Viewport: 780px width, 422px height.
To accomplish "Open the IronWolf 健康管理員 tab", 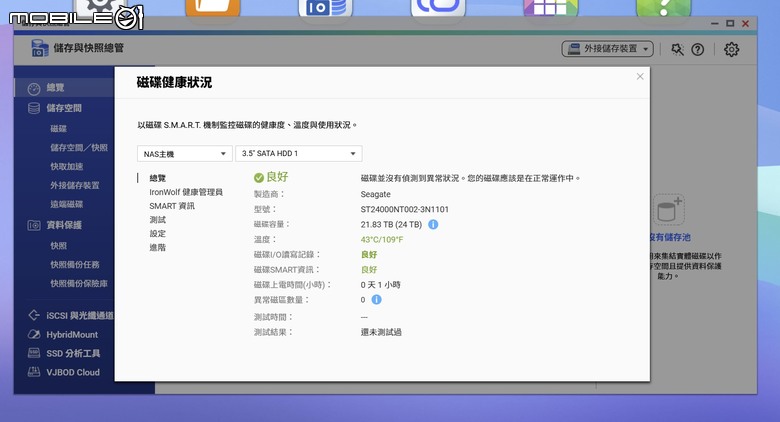I will pyautogui.click(x=186, y=192).
